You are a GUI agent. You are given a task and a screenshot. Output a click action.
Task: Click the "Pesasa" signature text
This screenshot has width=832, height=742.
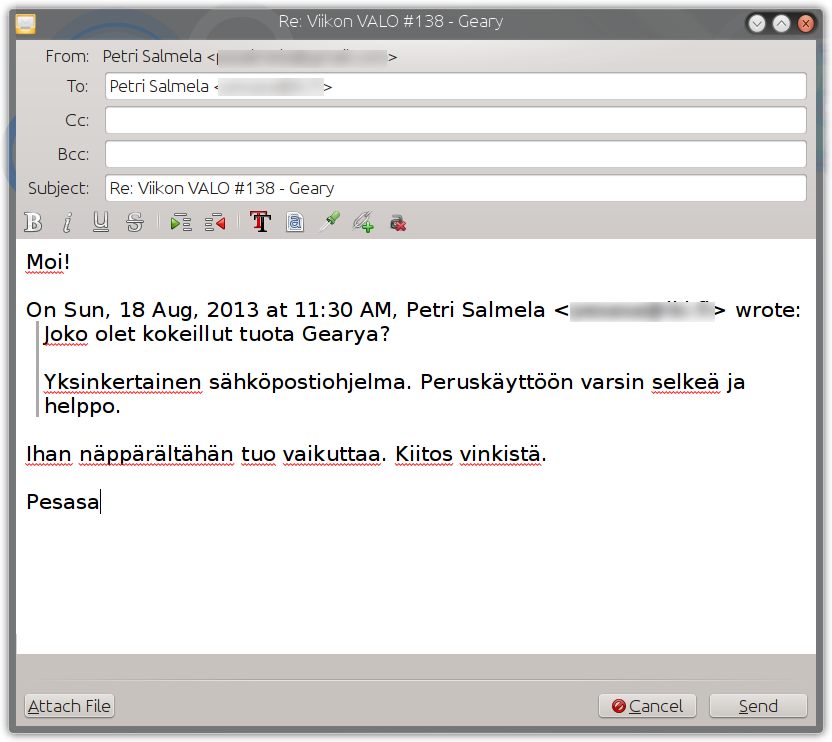click(63, 502)
